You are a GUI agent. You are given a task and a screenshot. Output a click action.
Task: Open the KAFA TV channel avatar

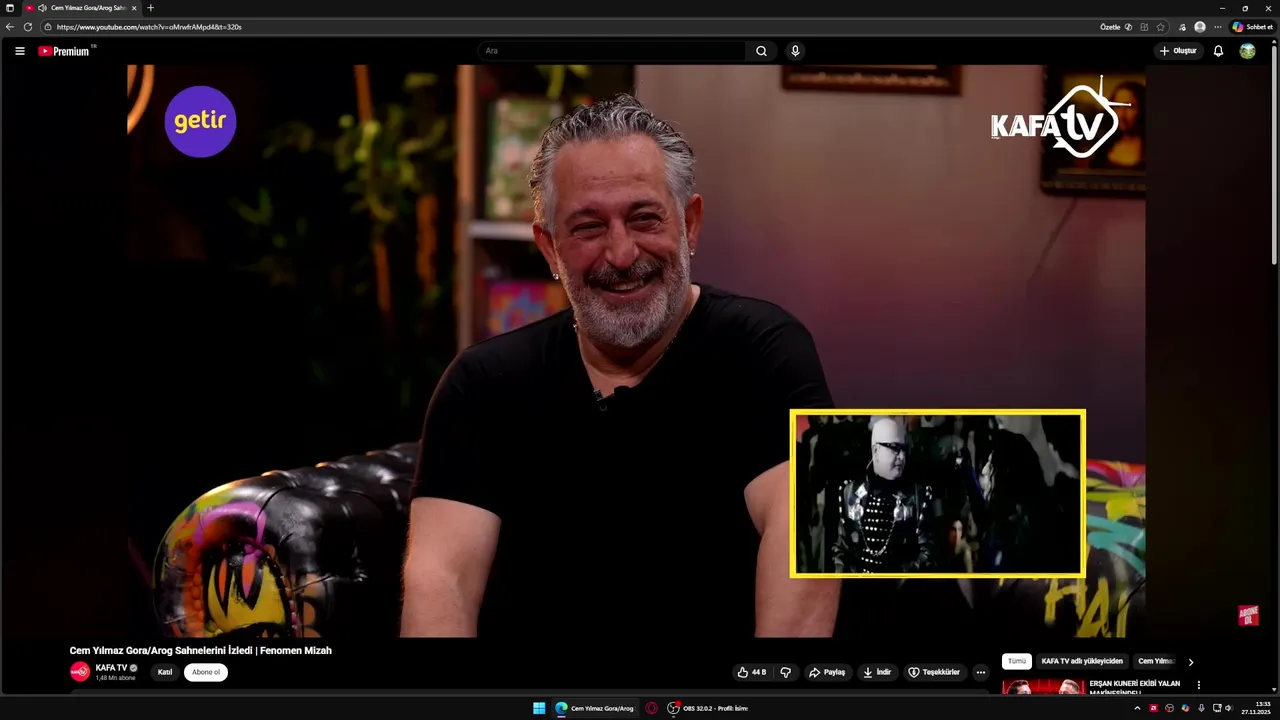[x=80, y=672]
